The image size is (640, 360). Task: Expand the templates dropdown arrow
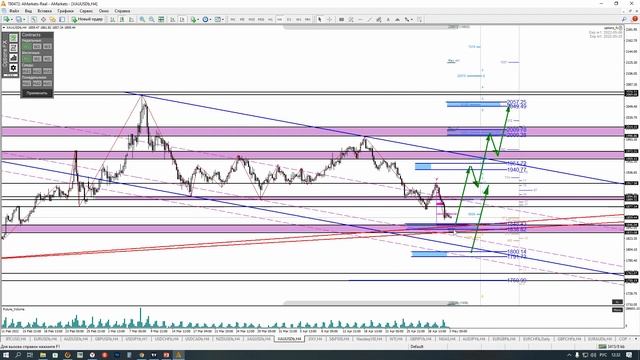pyautogui.click(x=224, y=20)
